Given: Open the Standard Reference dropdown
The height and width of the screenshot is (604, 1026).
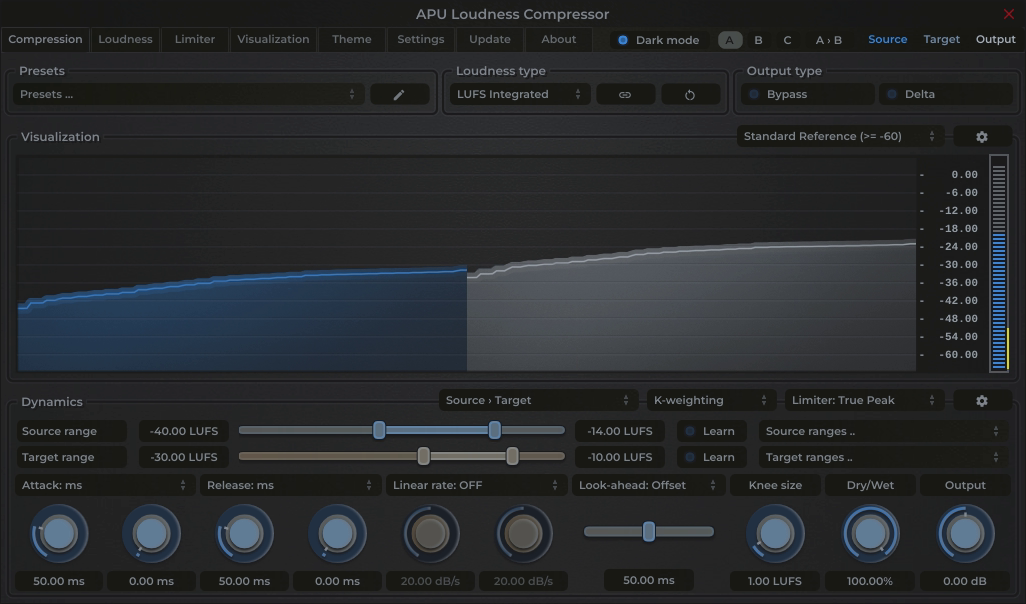Looking at the screenshot, I should click(840, 136).
